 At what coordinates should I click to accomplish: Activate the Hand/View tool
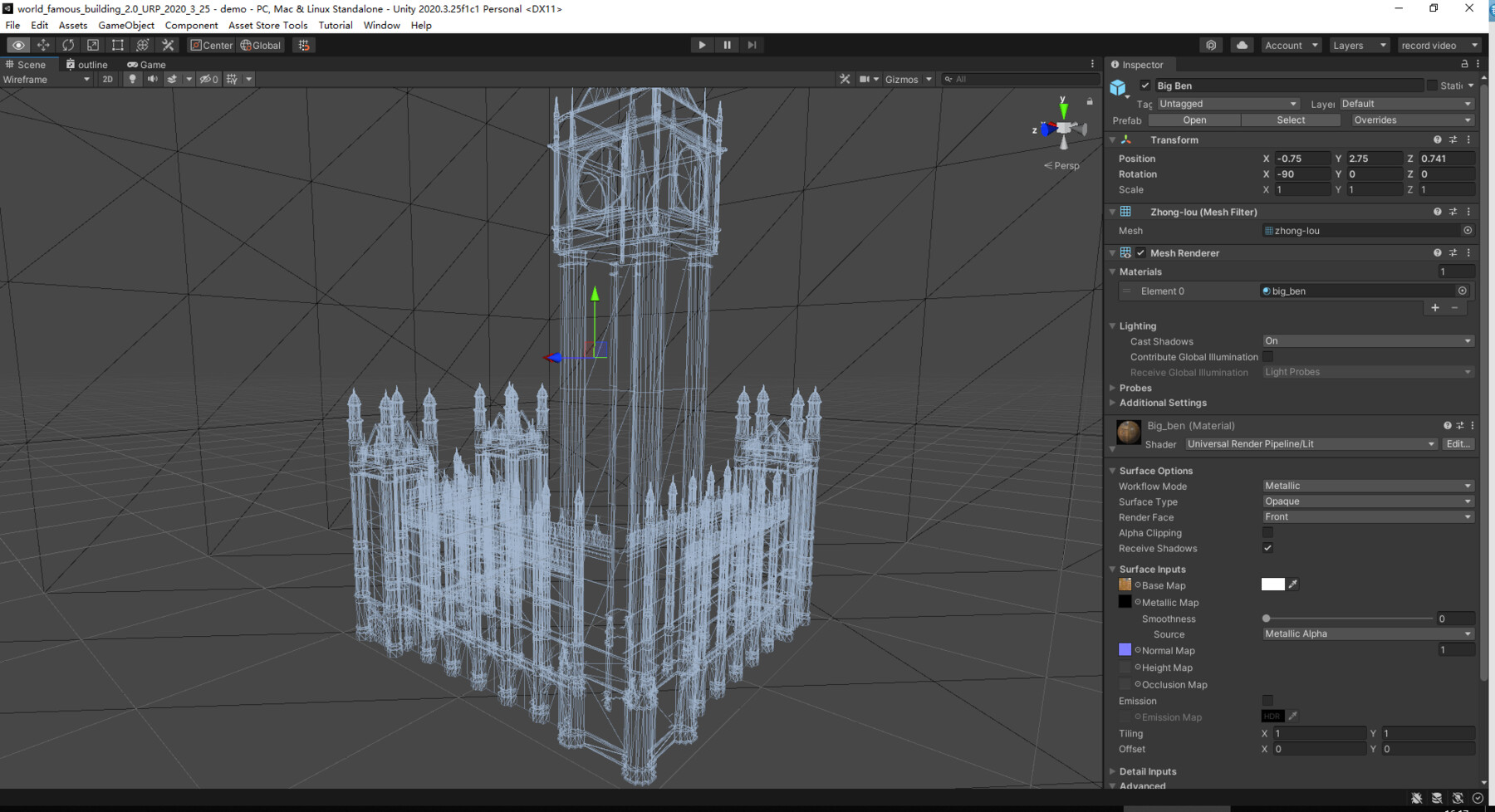pos(18,45)
